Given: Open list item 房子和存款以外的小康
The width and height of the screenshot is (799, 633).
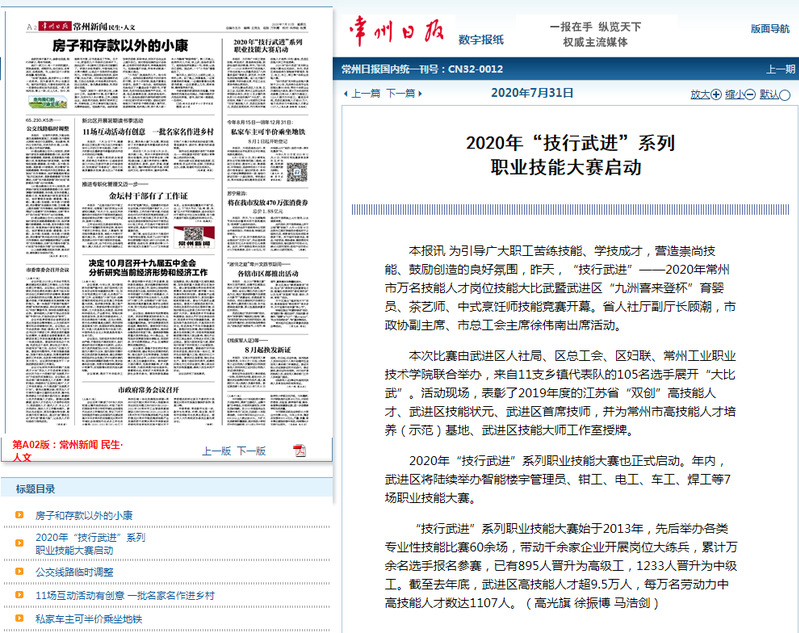Looking at the screenshot, I should click(x=84, y=515).
